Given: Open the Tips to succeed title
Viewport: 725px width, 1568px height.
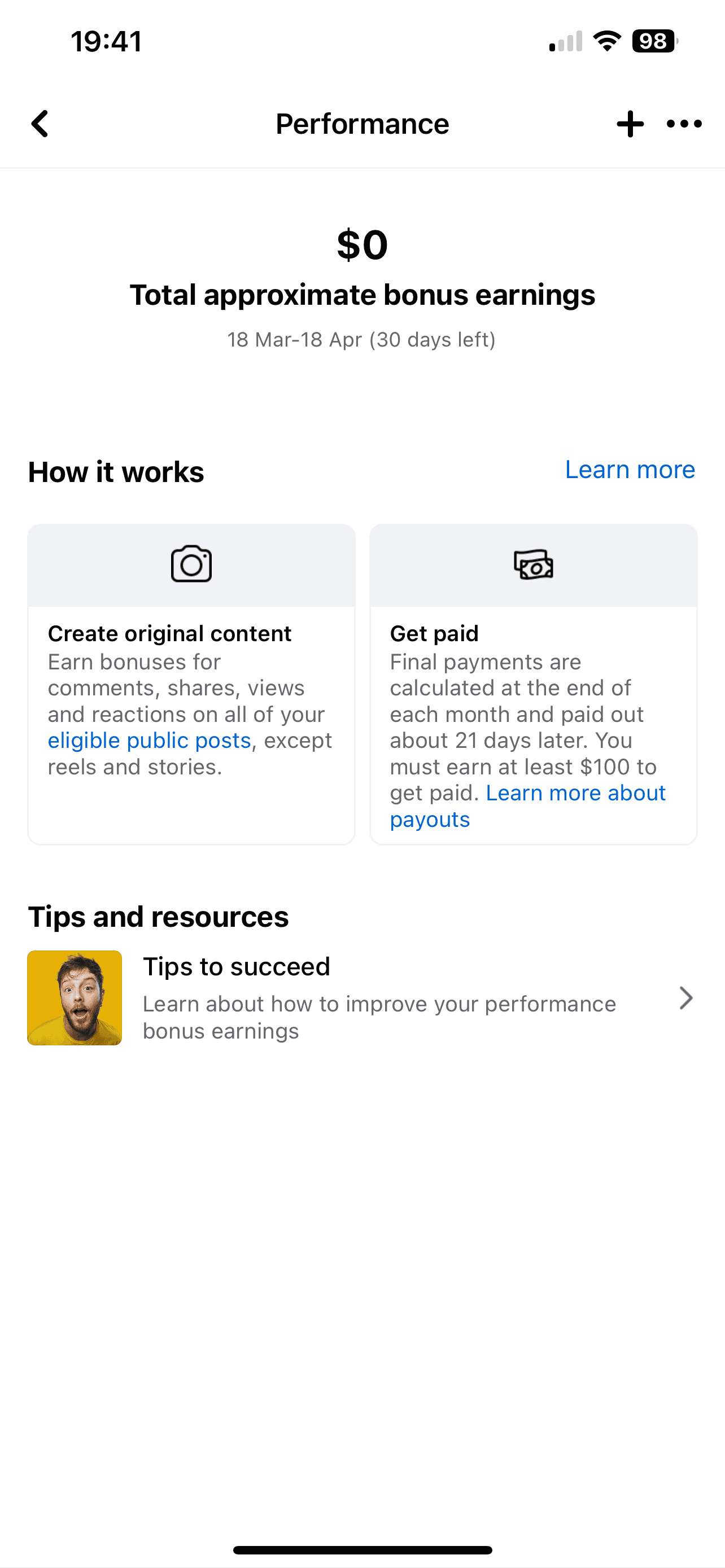Looking at the screenshot, I should point(236,967).
